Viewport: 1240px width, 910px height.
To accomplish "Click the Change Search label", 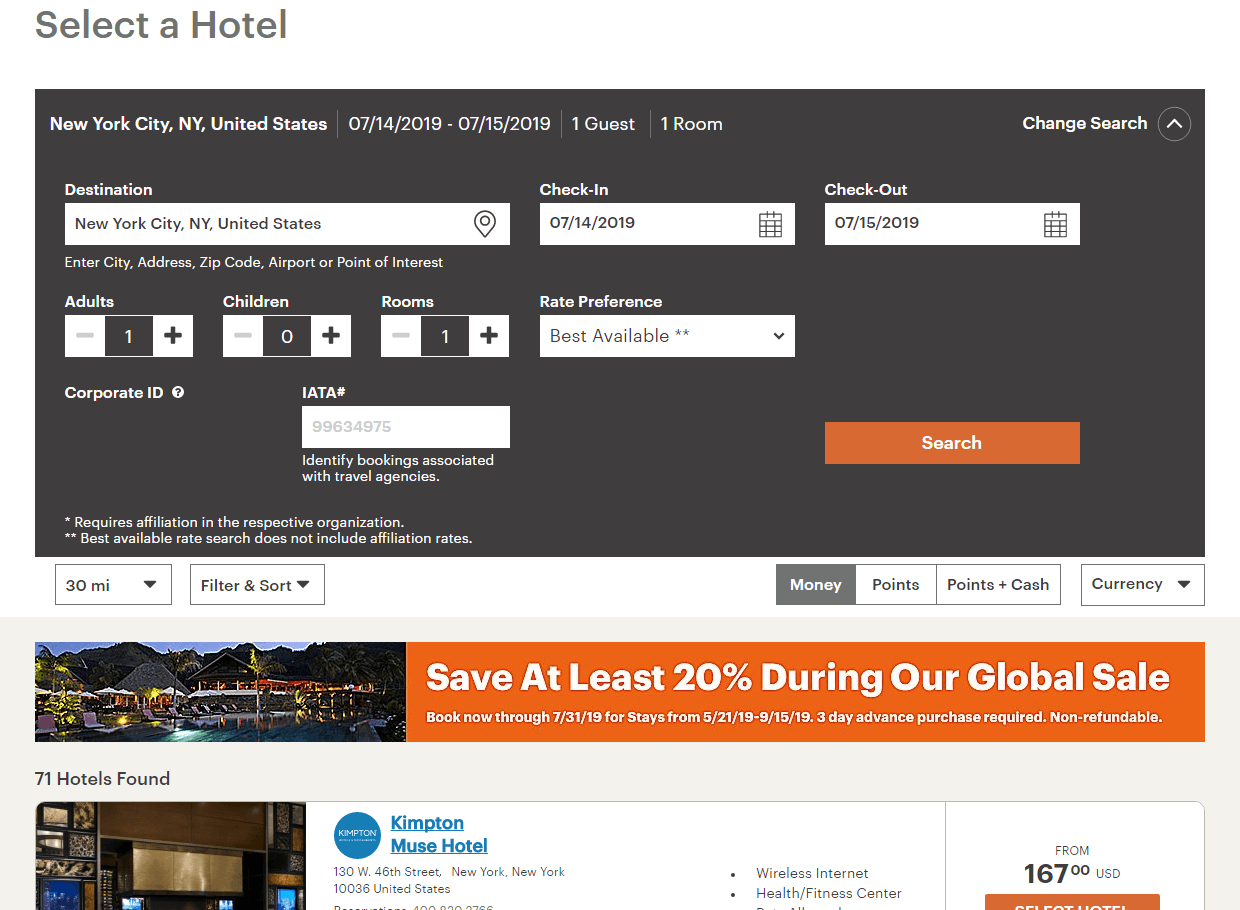I will 1084,123.
